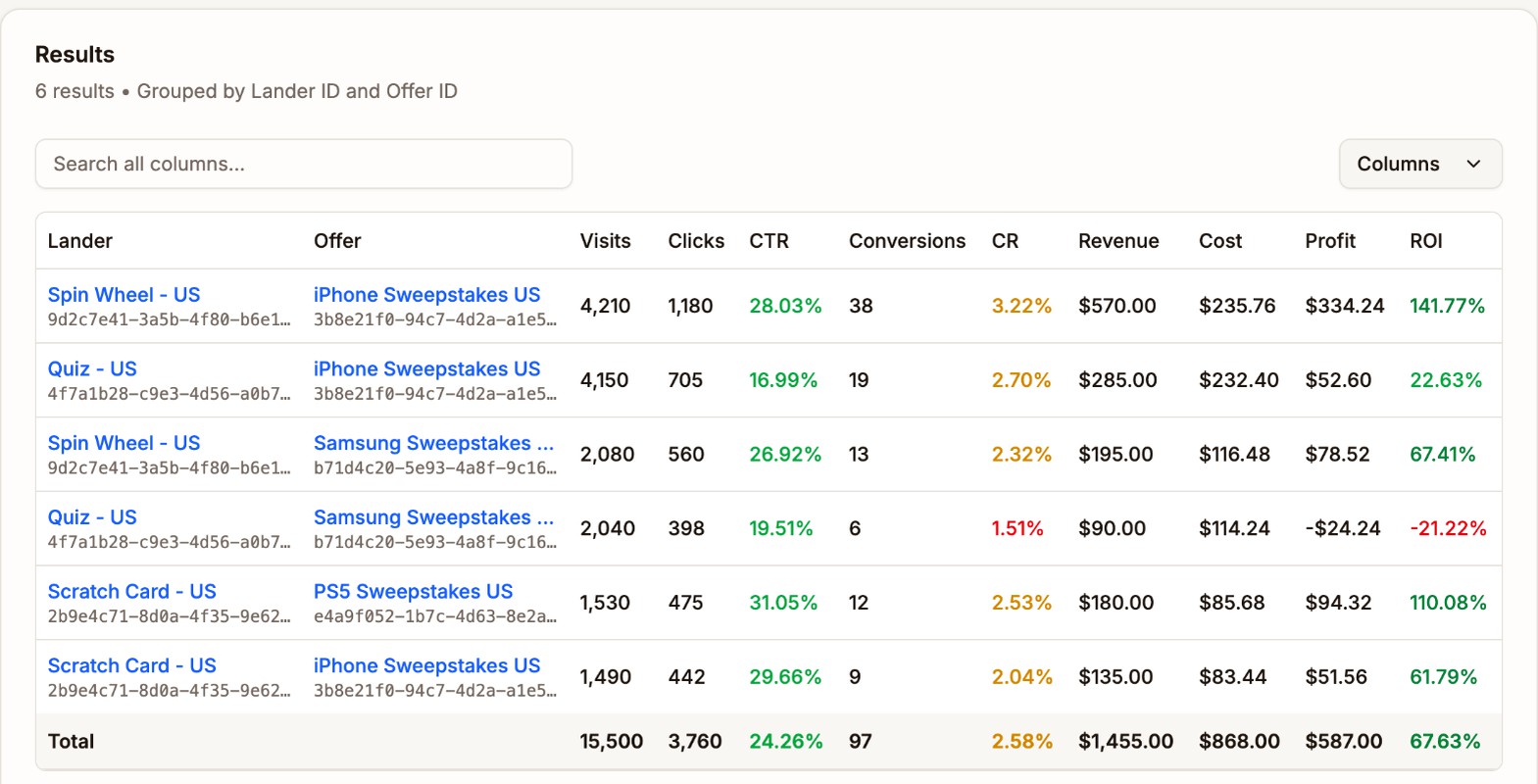Open Samsung Sweepstakes offer with 560 clicks

coord(433,444)
